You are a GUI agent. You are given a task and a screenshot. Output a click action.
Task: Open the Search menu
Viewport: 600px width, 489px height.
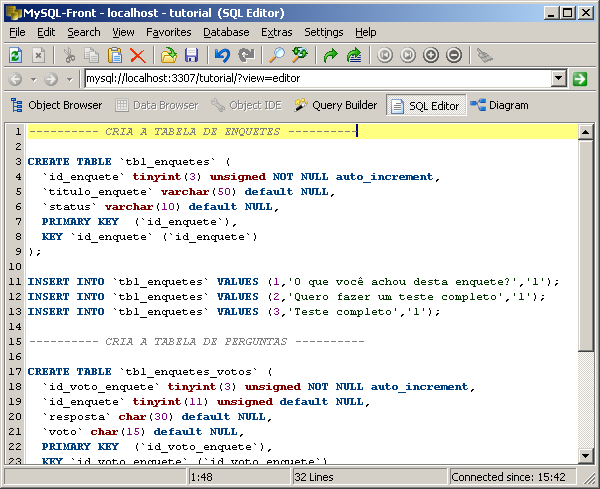point(84,32)
